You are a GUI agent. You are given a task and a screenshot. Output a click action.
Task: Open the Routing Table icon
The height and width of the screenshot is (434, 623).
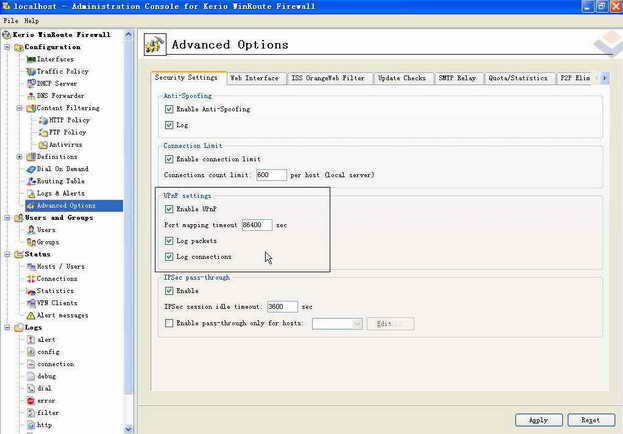(30, 181)
